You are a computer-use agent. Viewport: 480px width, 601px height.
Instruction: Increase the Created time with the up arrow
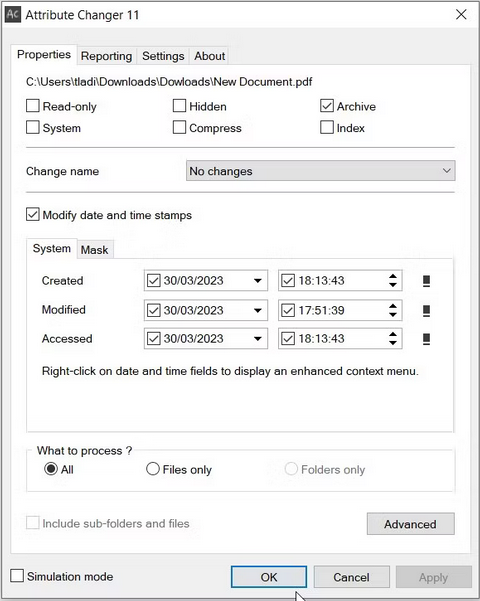click(393, 276)
